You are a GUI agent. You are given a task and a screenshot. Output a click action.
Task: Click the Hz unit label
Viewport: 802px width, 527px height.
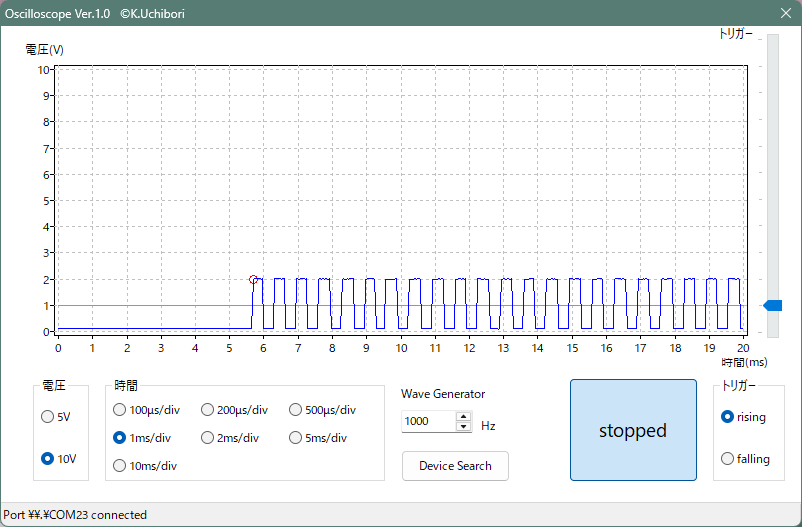(x=488, y=426)
